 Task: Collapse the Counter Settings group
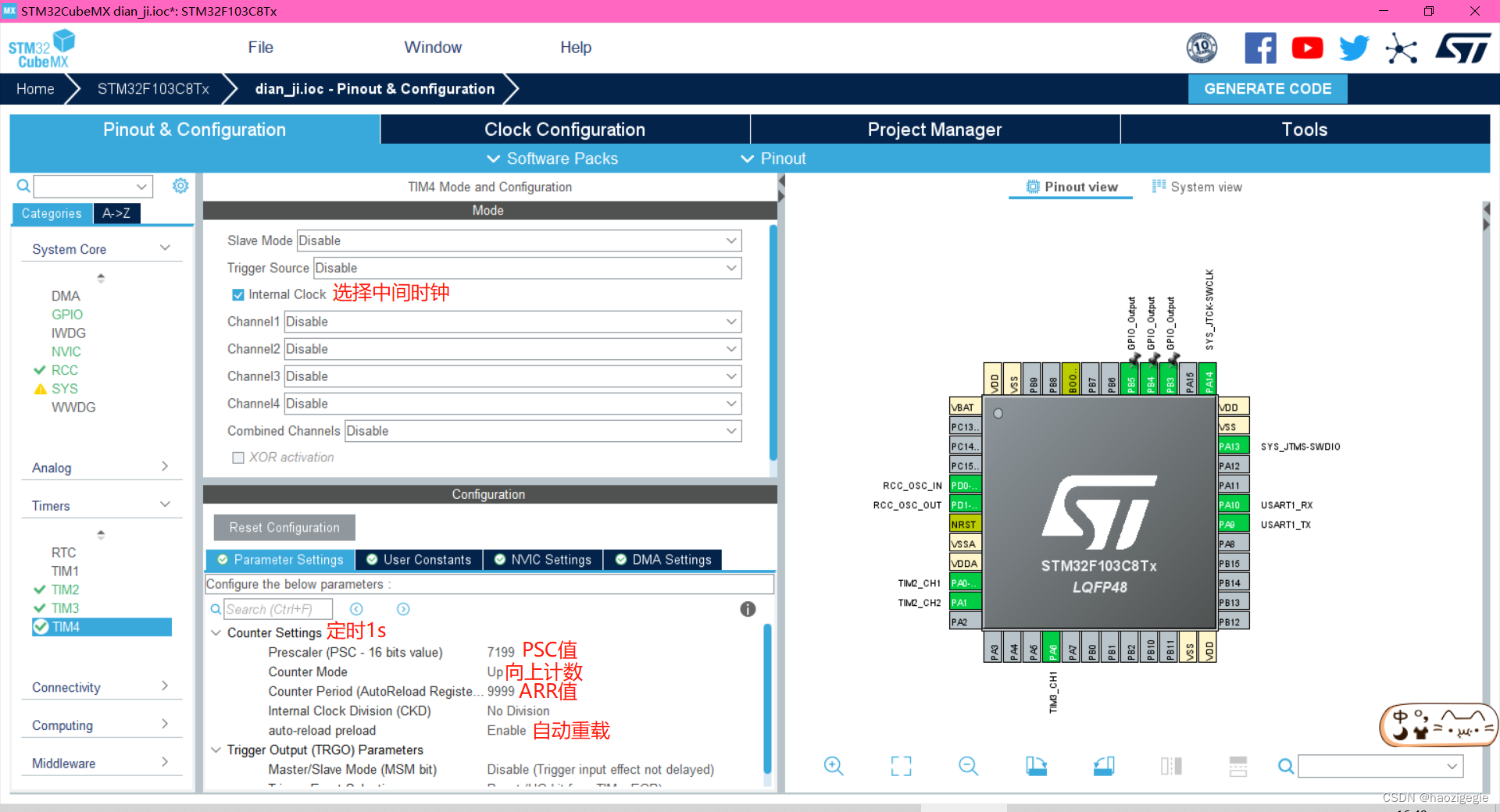216,632
